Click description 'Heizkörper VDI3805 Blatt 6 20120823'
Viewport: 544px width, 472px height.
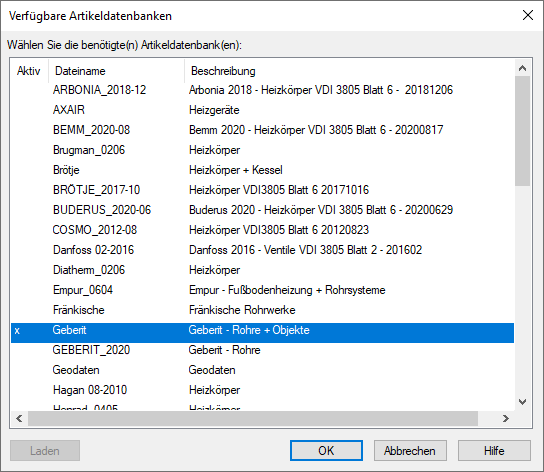[279, 230]
